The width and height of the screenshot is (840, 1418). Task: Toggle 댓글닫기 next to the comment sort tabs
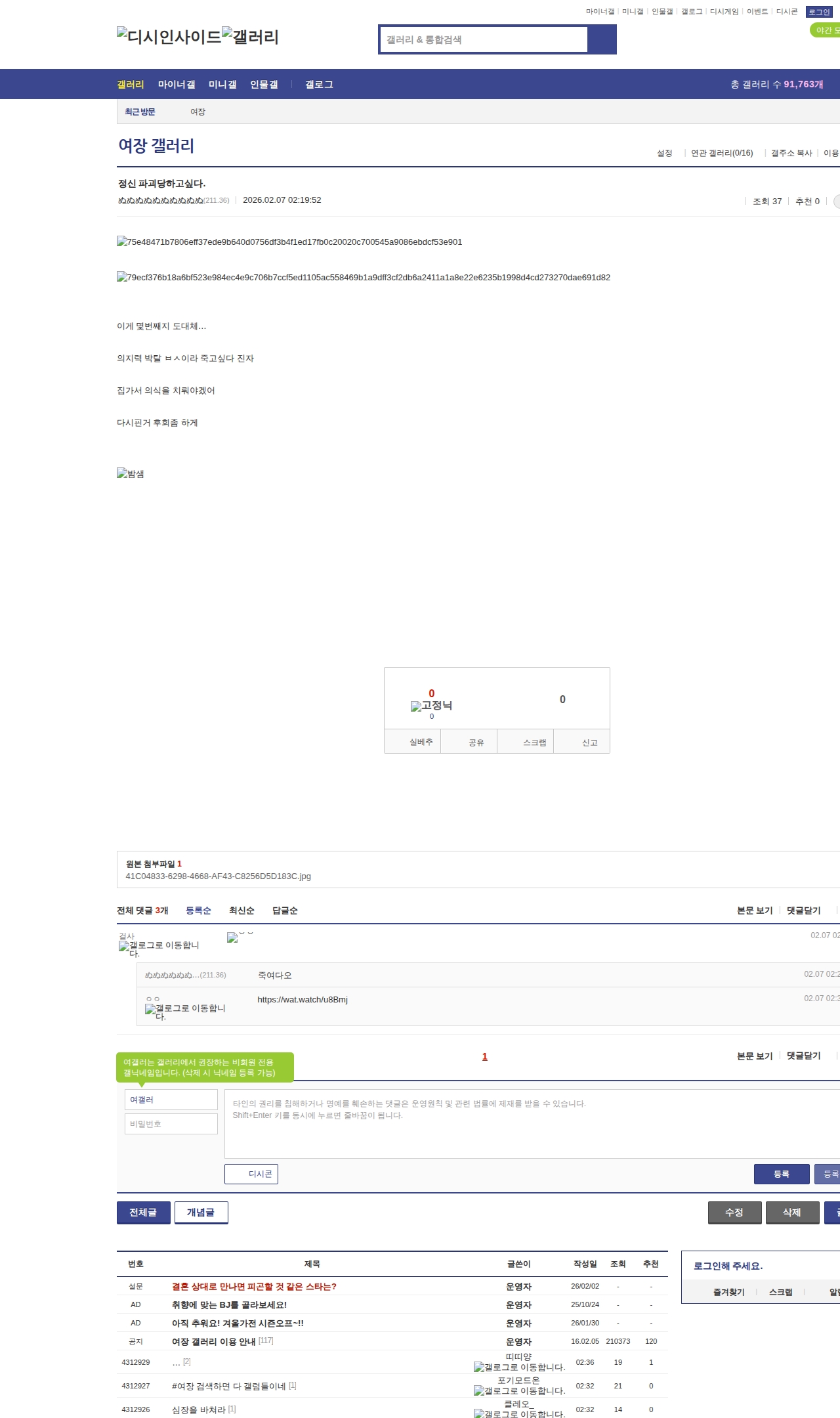tap(804, 911)
